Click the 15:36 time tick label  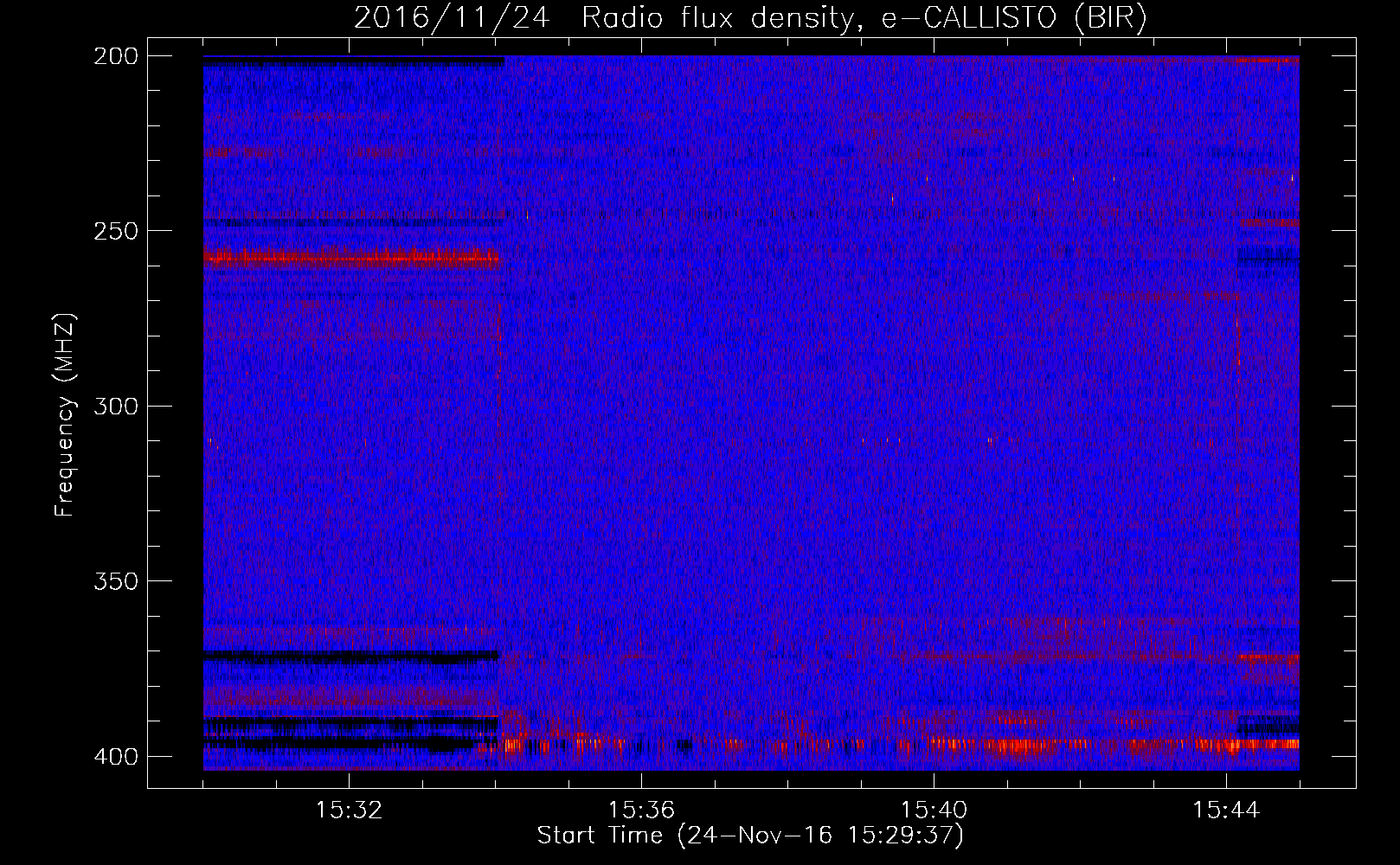[x=641, y=811]
